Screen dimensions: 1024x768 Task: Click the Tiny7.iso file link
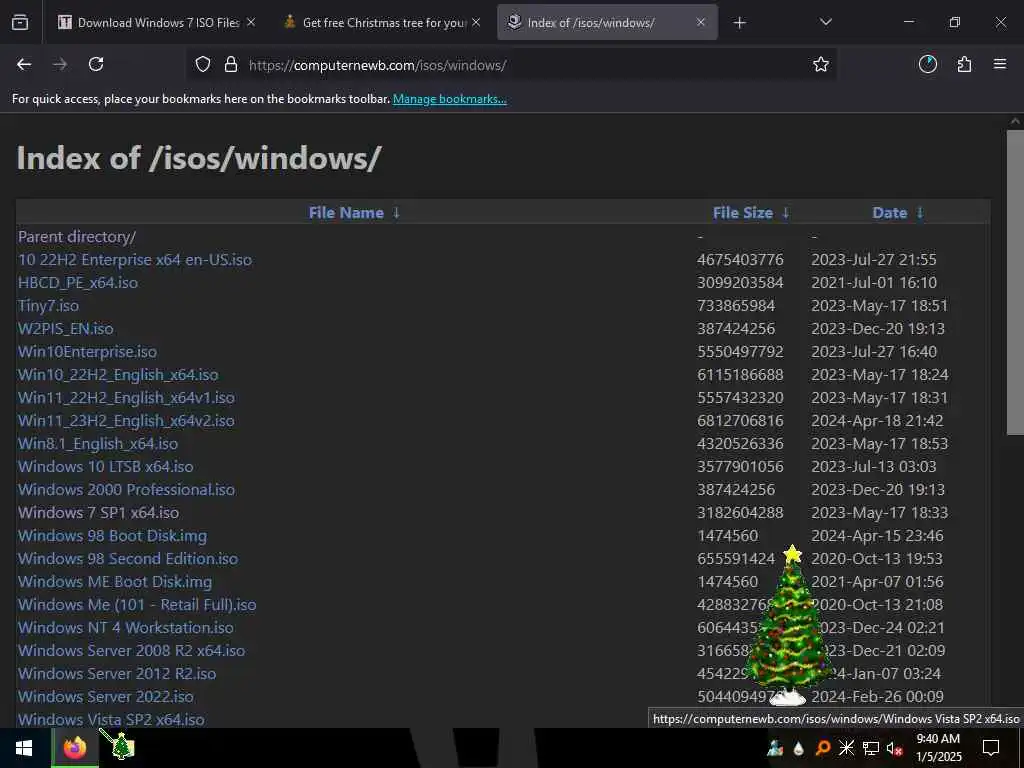pos(48,306)
